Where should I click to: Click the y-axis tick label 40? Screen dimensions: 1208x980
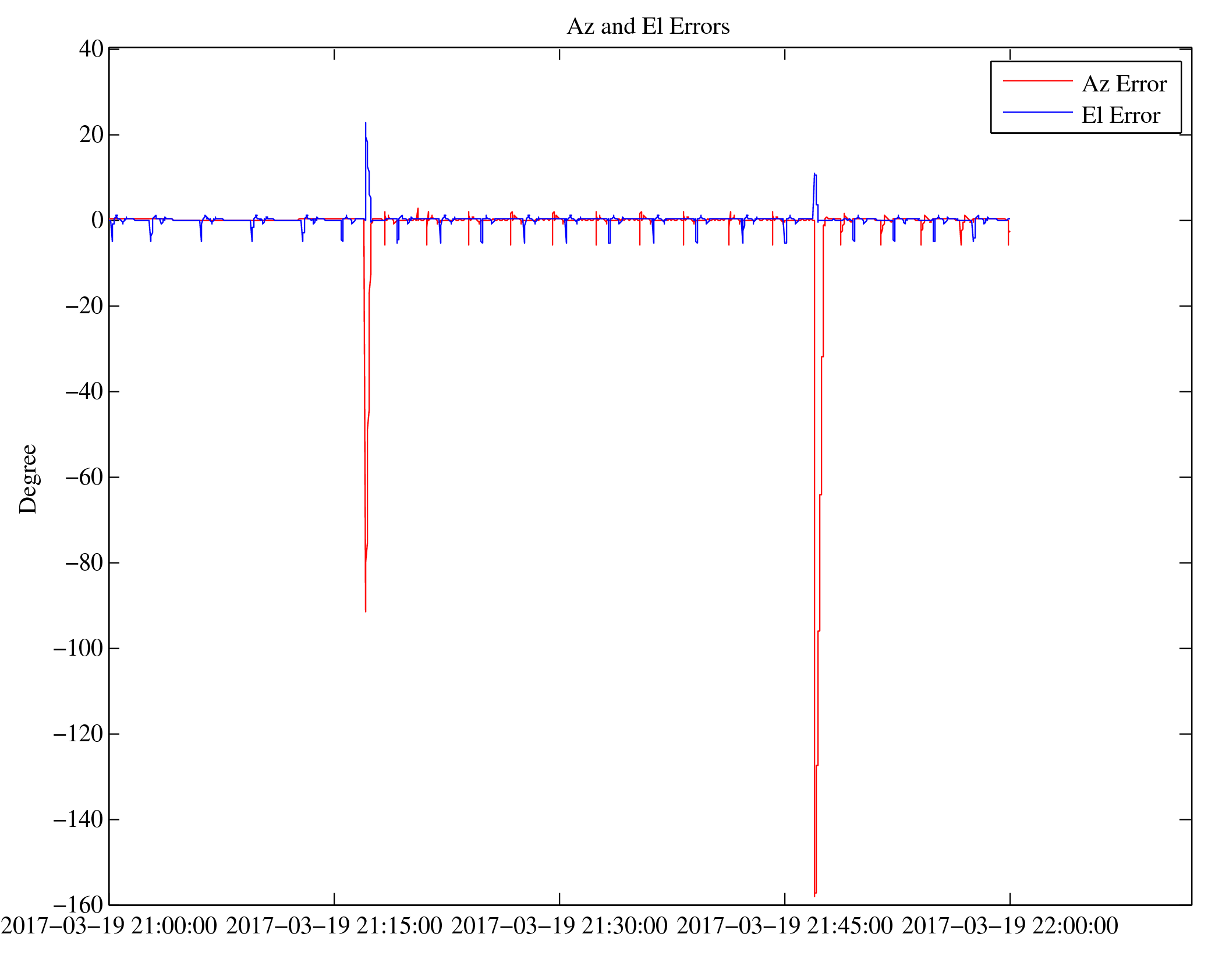click(91, 49)
